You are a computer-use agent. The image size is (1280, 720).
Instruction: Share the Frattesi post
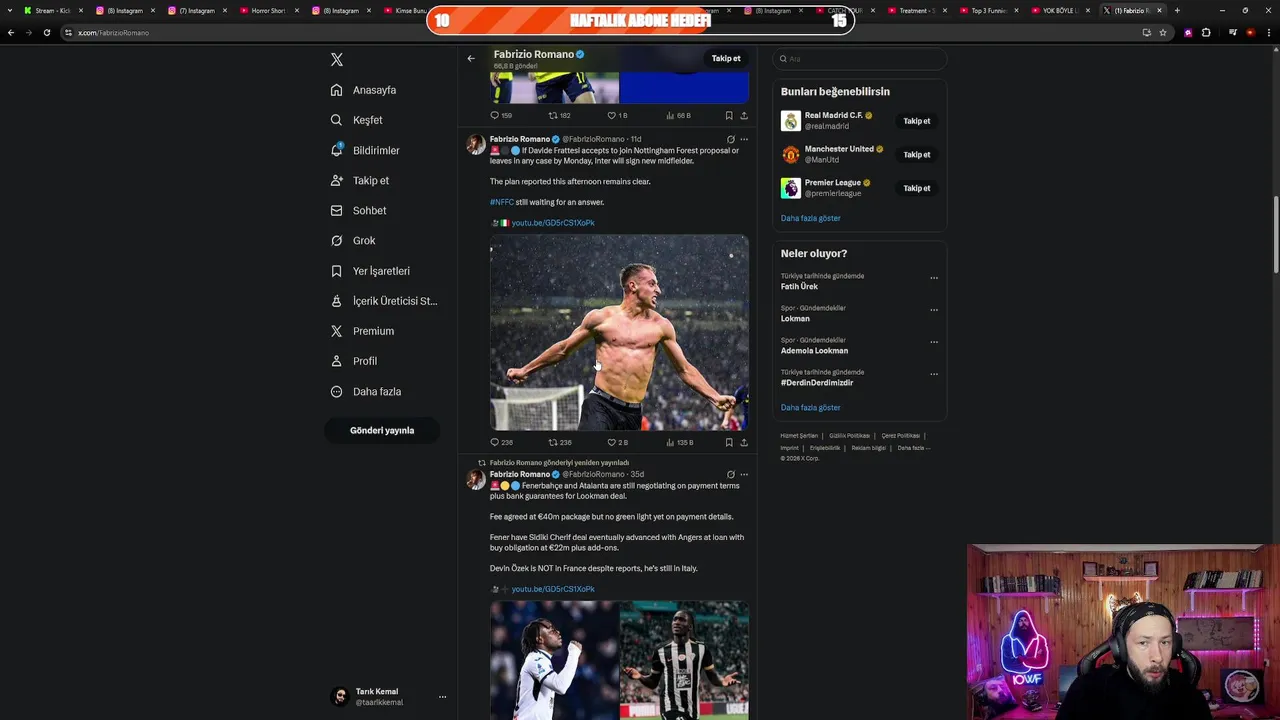(x=744, y=442)
